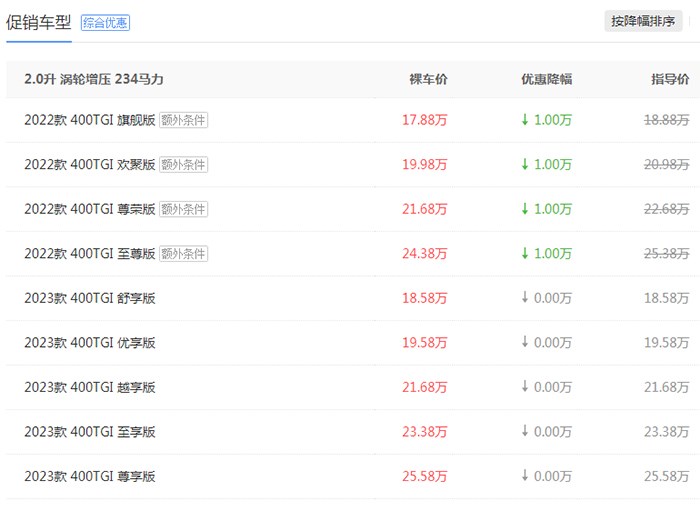Click the 19.98万 bare car price

click(425, 164)
